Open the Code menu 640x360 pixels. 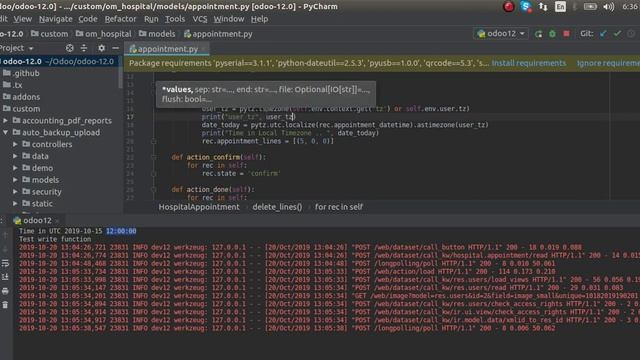coord(88,19)
